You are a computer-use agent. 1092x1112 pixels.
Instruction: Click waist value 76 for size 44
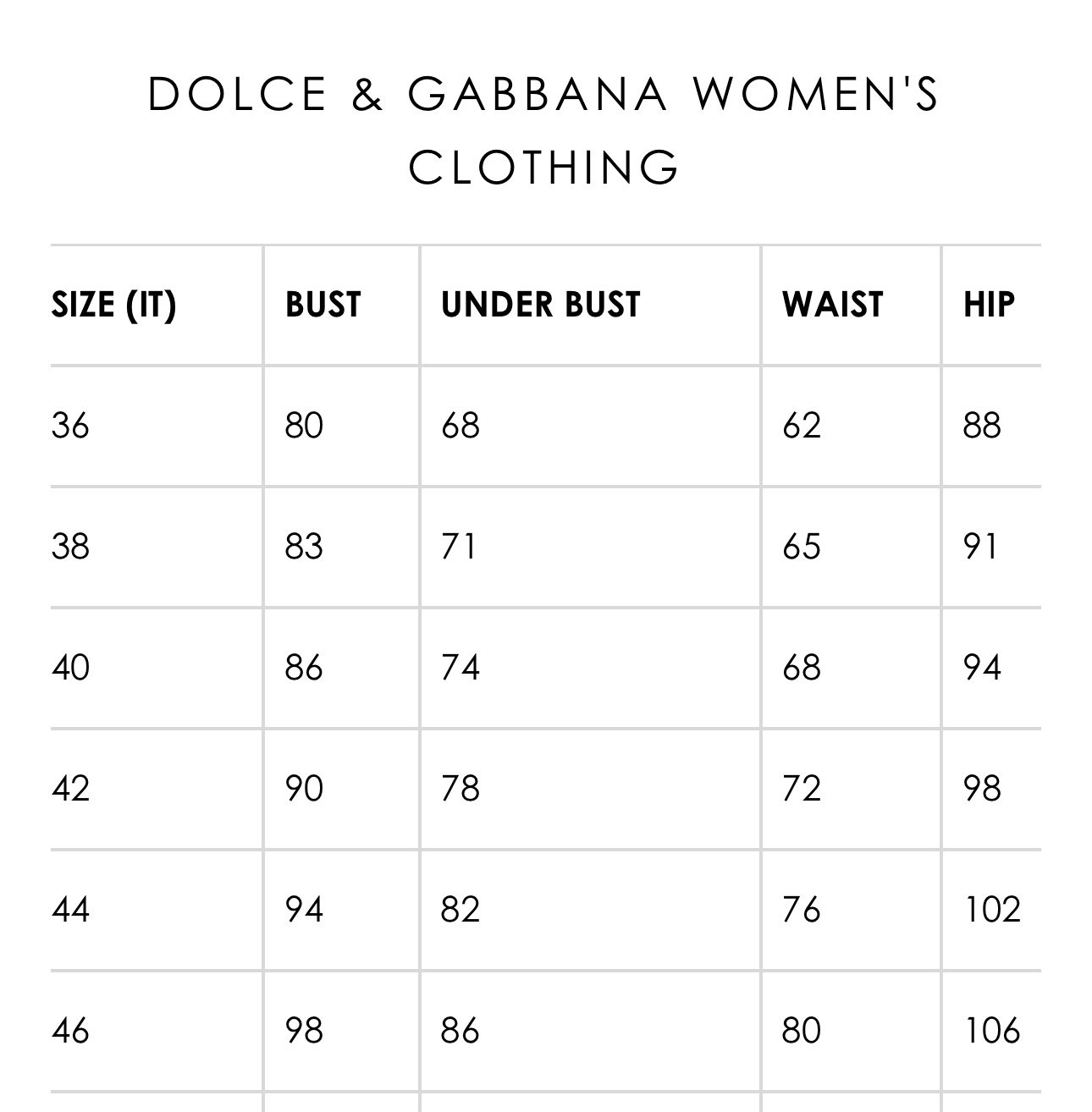[802, 910]
